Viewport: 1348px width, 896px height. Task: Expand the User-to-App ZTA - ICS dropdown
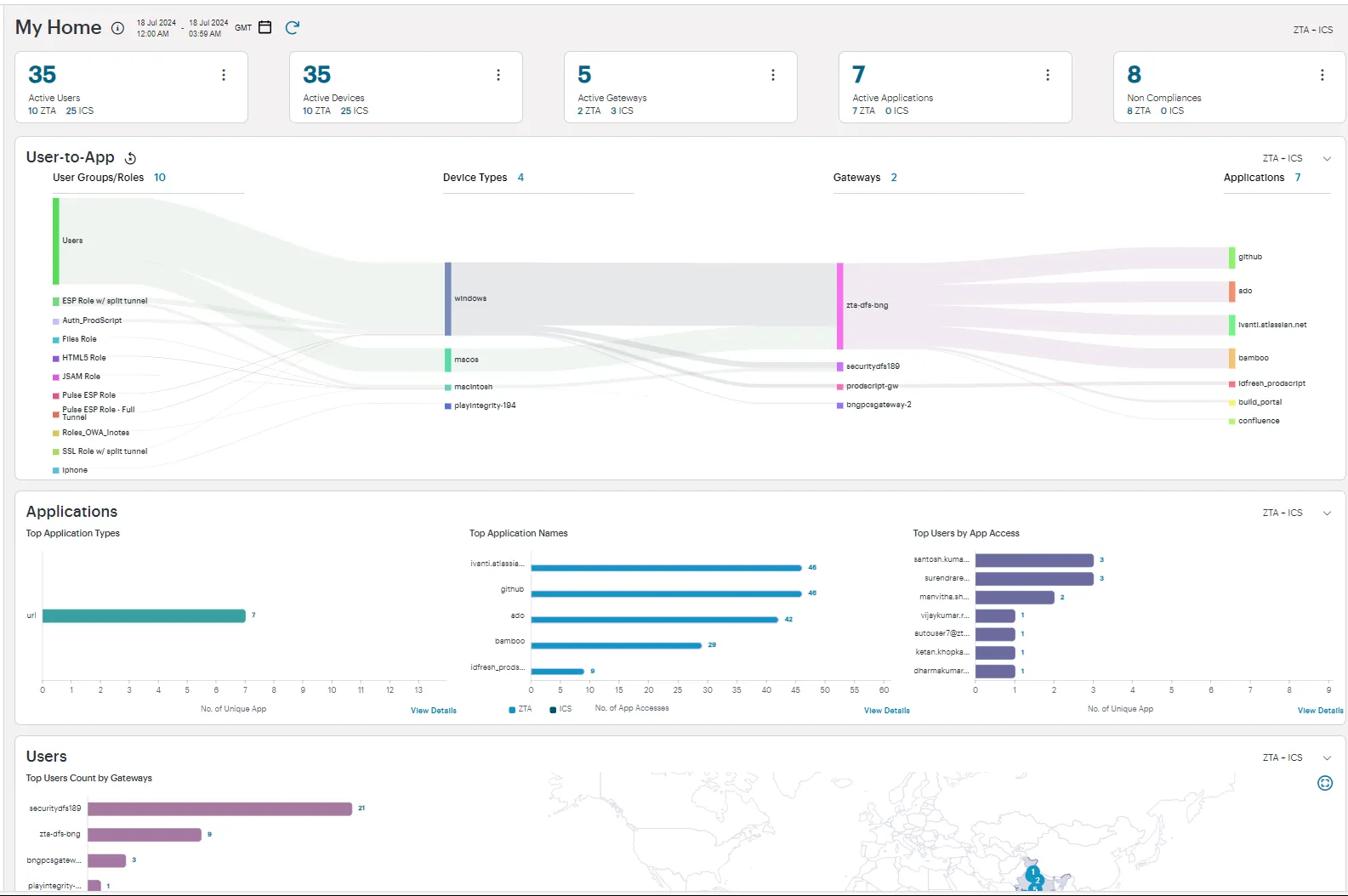click(x=1327, y=159)
